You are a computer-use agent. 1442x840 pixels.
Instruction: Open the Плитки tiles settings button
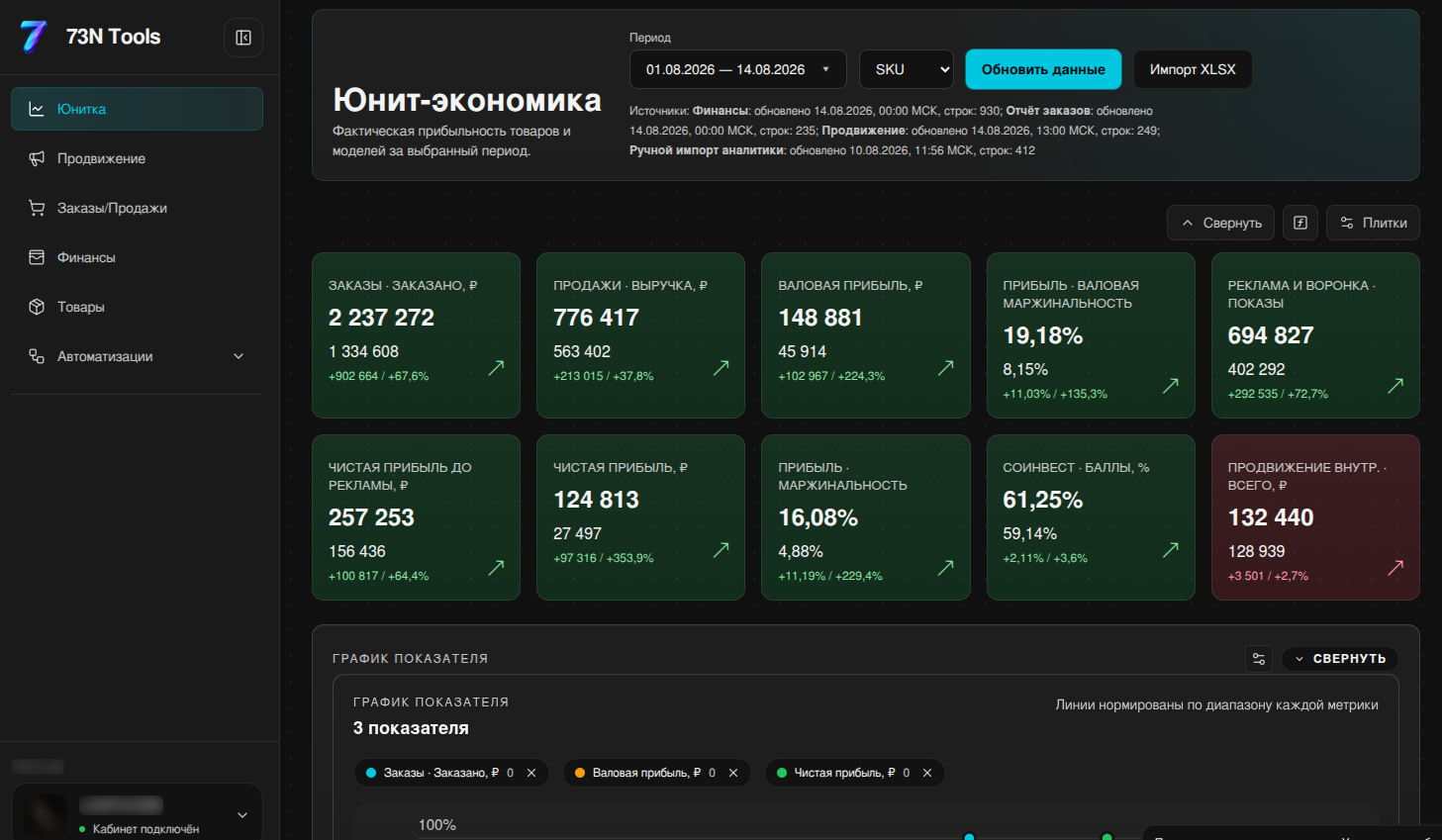[x=1373, y=223]
